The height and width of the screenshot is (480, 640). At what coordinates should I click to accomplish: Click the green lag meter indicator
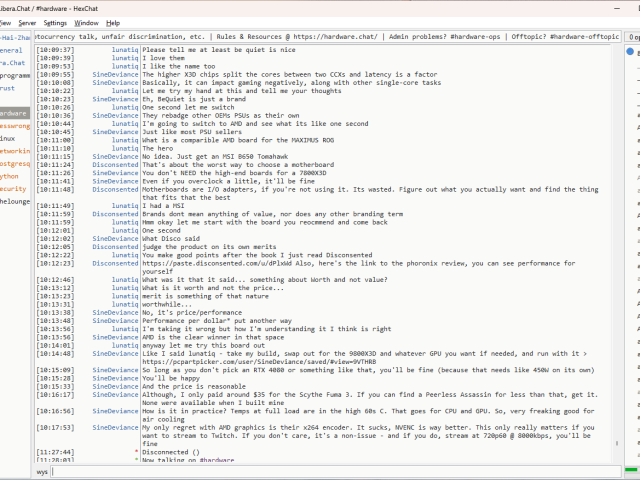point(632,471)
